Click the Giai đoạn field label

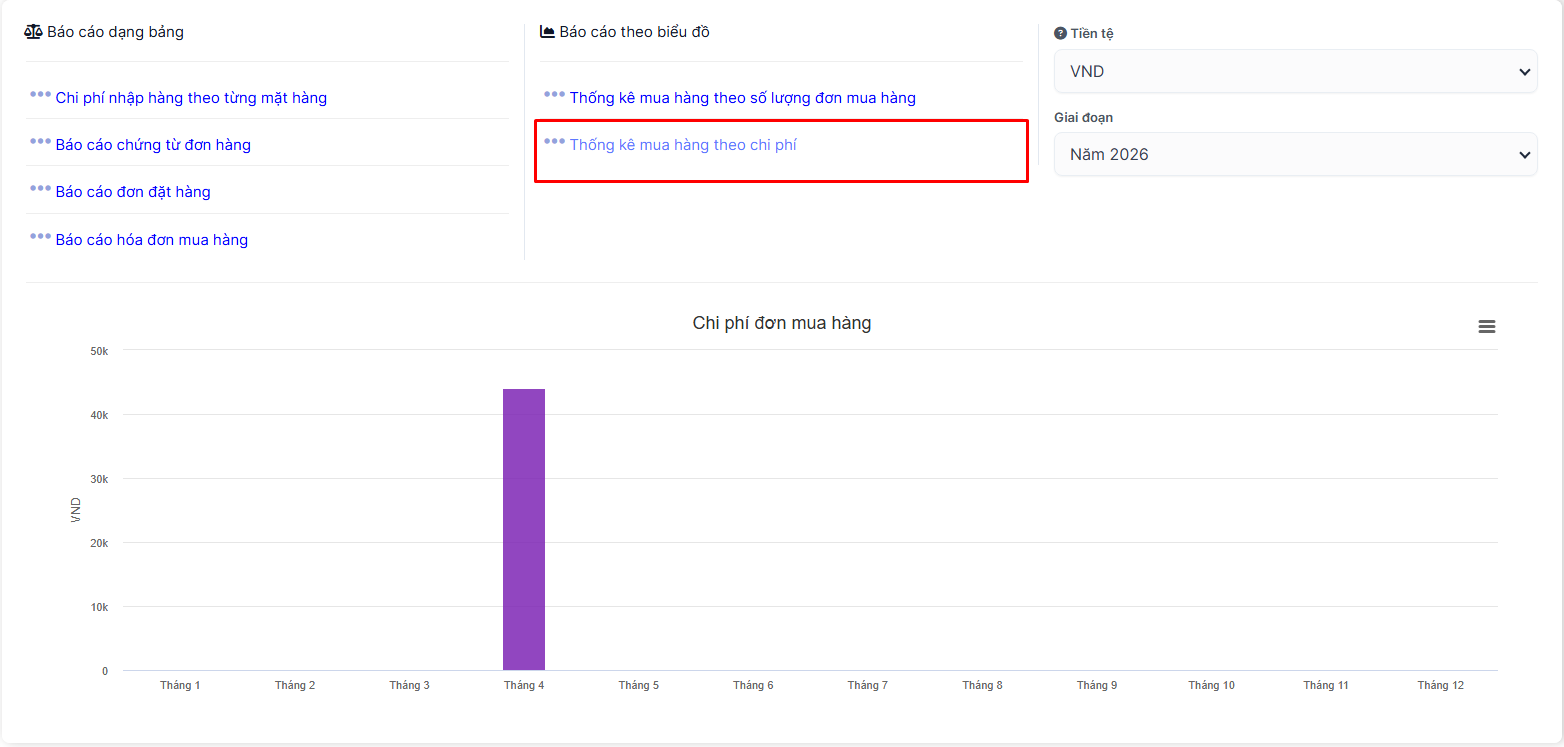[x=1083, y=118]
